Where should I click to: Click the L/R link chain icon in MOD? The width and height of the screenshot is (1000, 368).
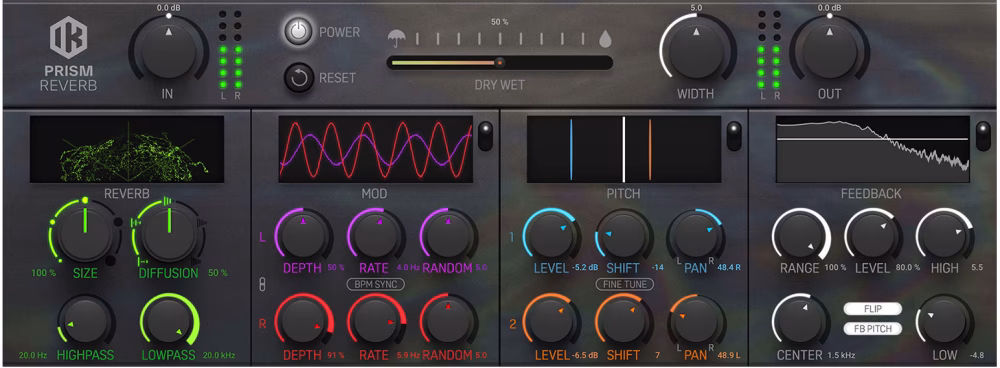coord(261,284)
